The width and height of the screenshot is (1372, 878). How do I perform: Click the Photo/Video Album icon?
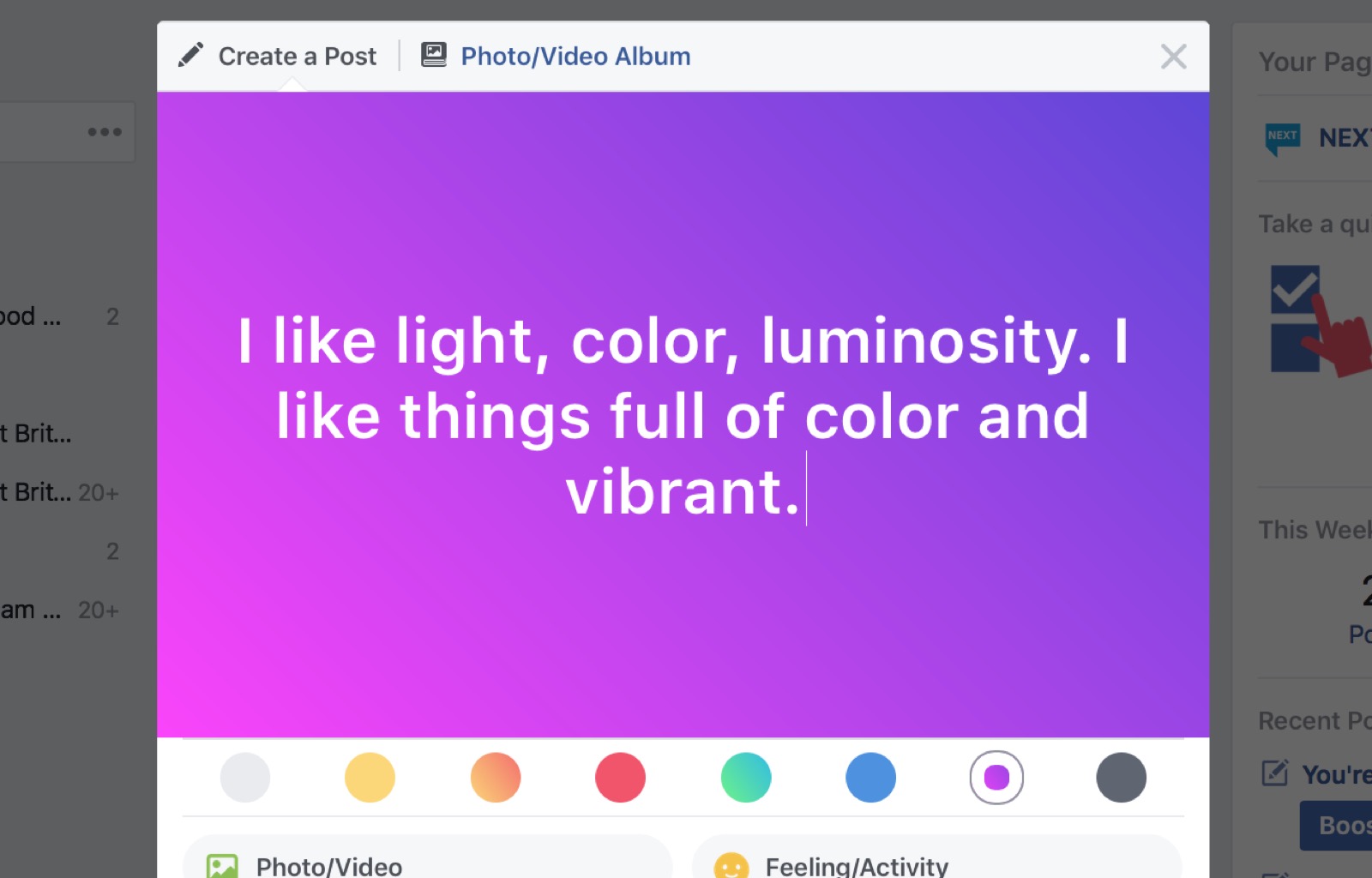434,55
